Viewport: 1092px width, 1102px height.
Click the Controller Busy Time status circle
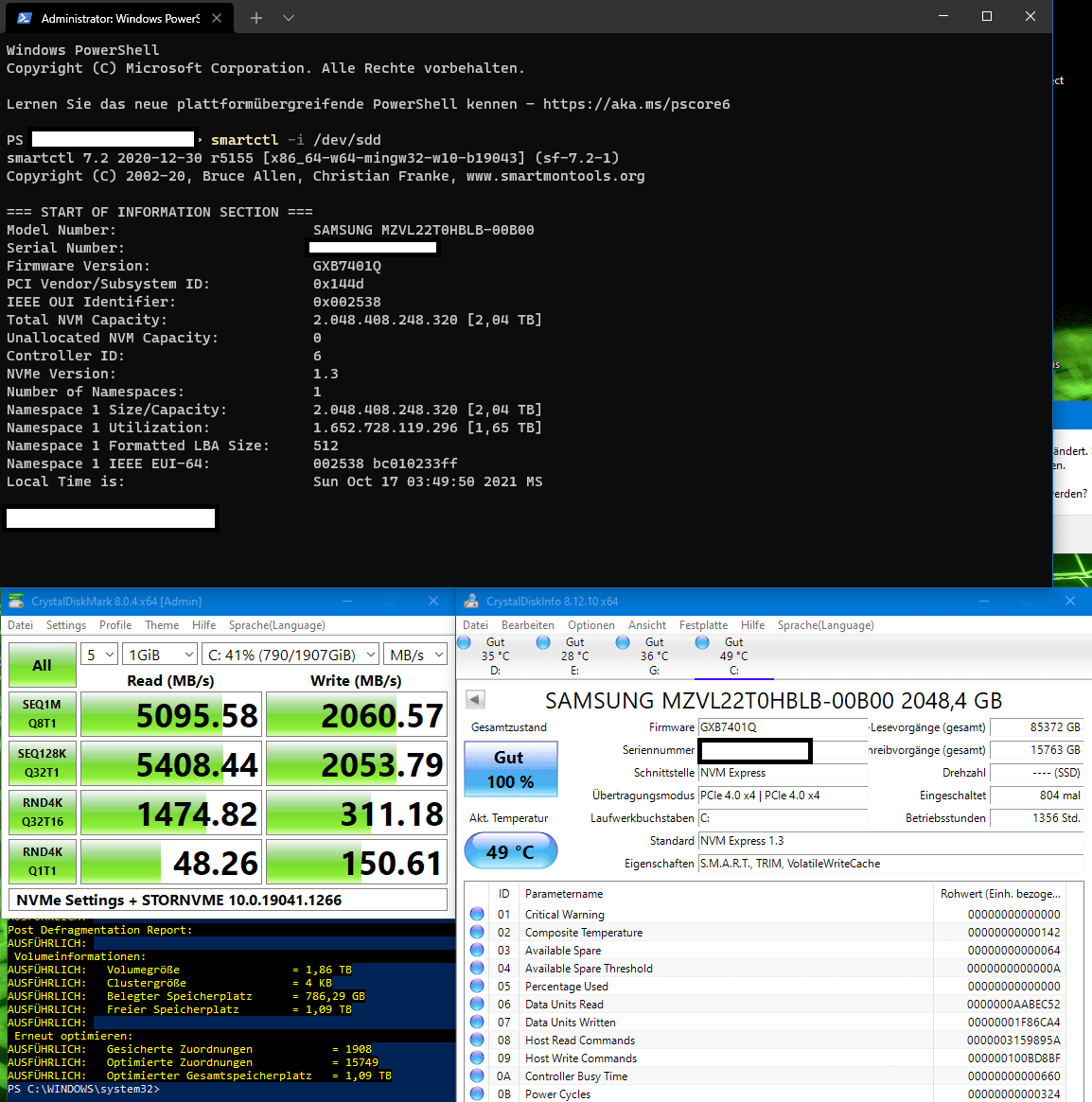[x=478, y=1076]
